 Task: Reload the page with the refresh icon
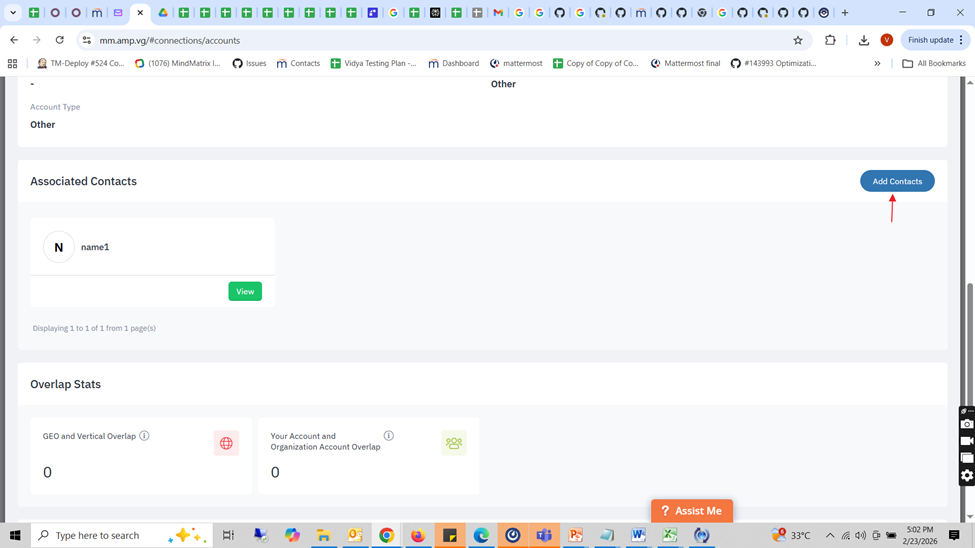click(x=60, y=41)
